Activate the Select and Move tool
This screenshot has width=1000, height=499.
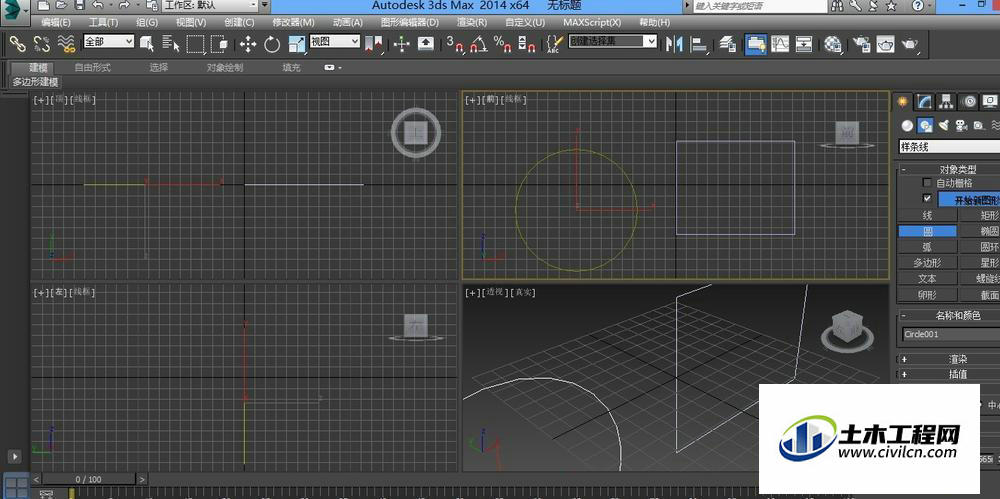(x=247, y=44)
